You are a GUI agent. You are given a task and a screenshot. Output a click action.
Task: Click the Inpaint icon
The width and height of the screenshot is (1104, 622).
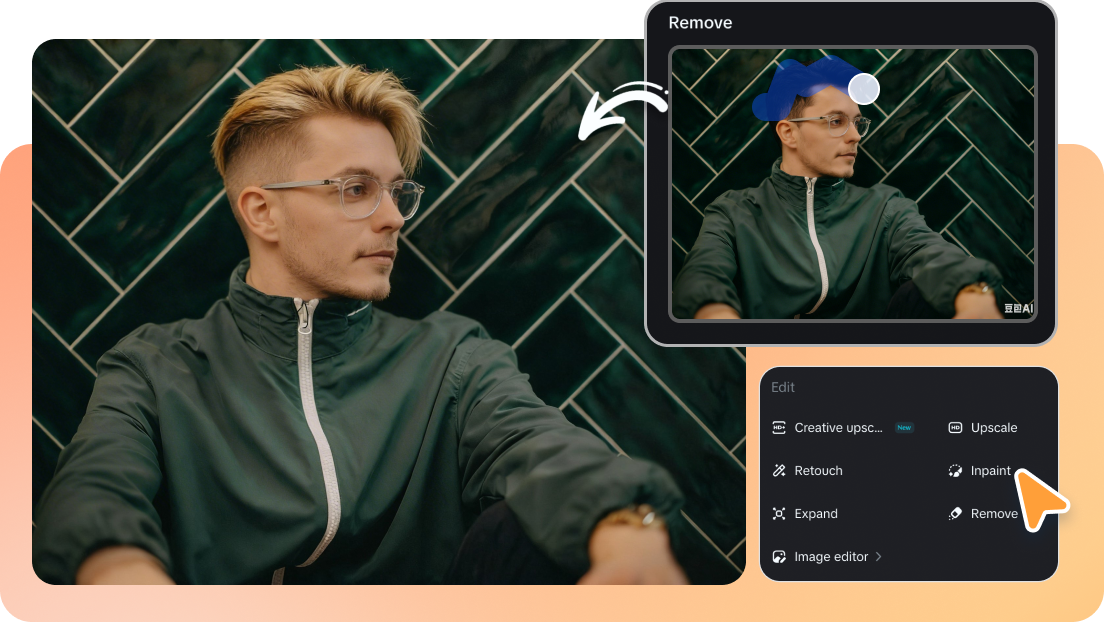click(x=955, y=471)
